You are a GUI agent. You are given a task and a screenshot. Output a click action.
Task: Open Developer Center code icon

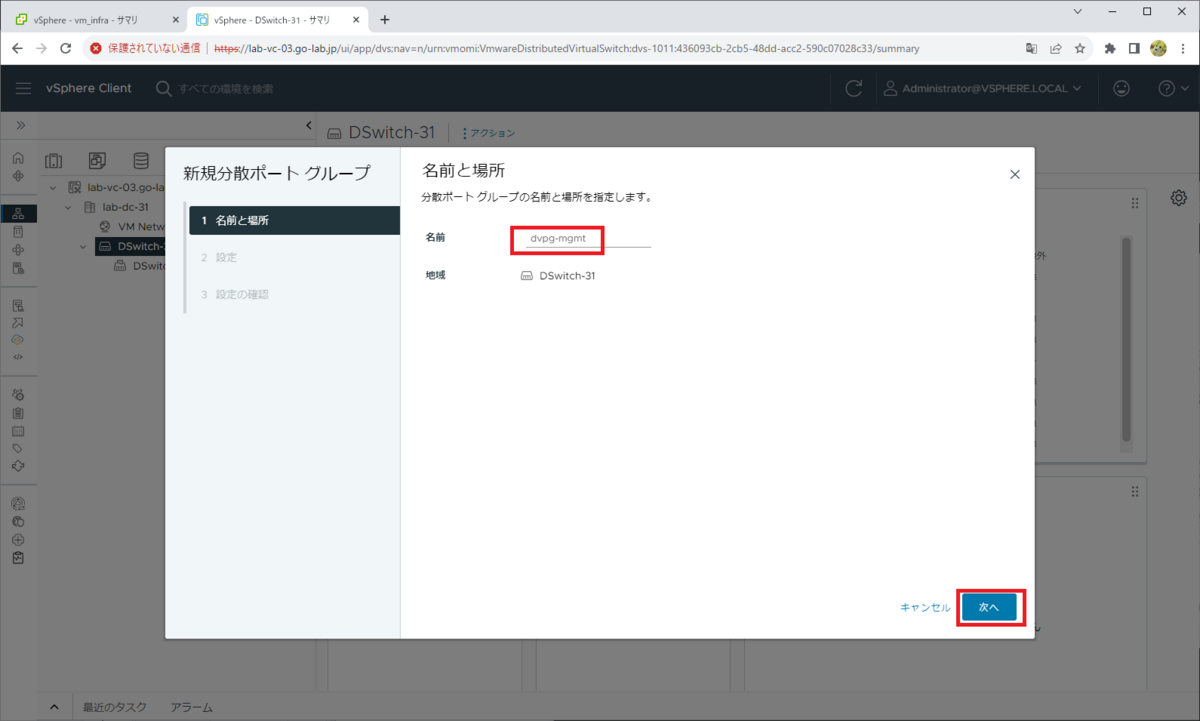pos(18,356)
